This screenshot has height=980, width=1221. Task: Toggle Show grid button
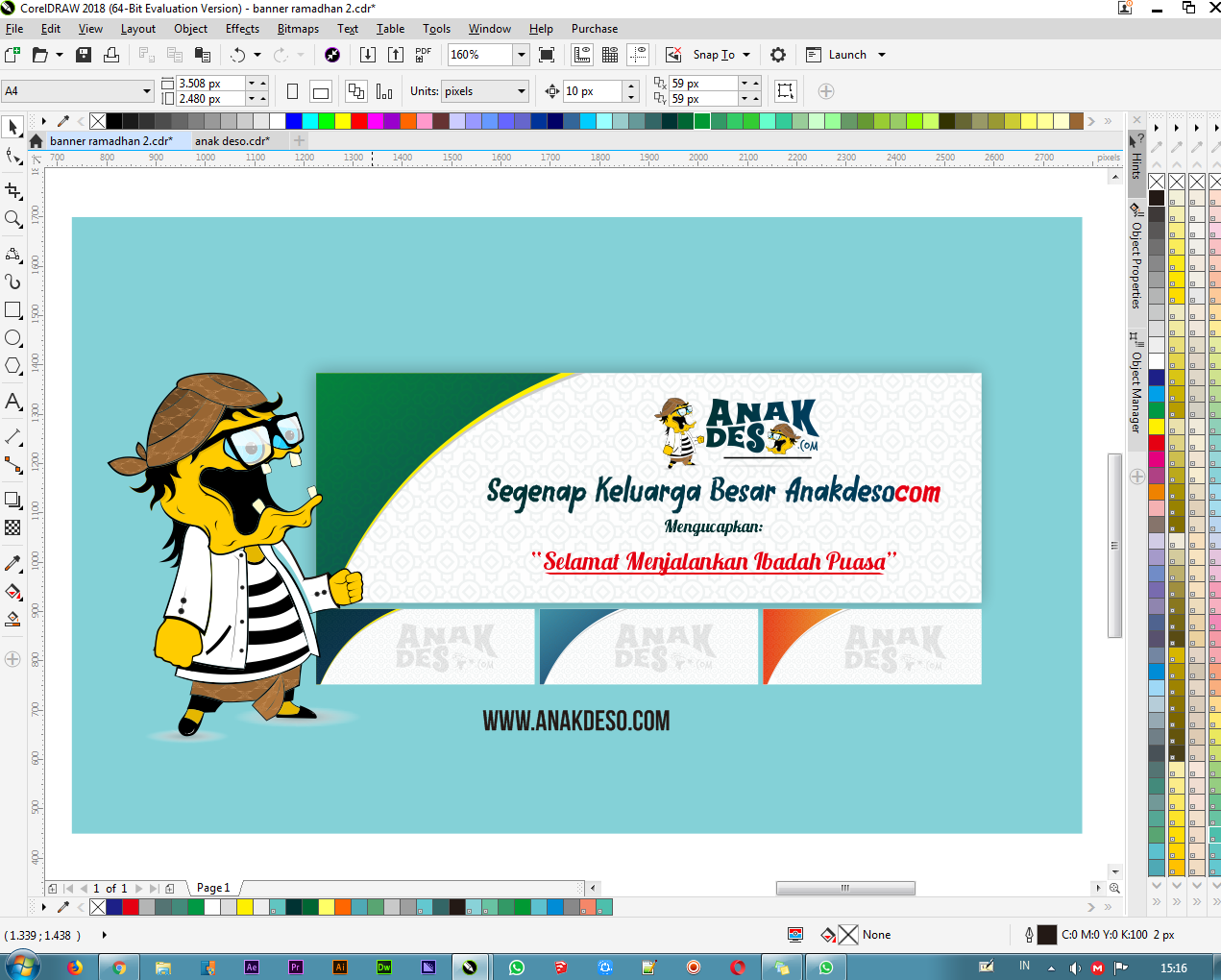pyautogui.click(x=610, y=55)
